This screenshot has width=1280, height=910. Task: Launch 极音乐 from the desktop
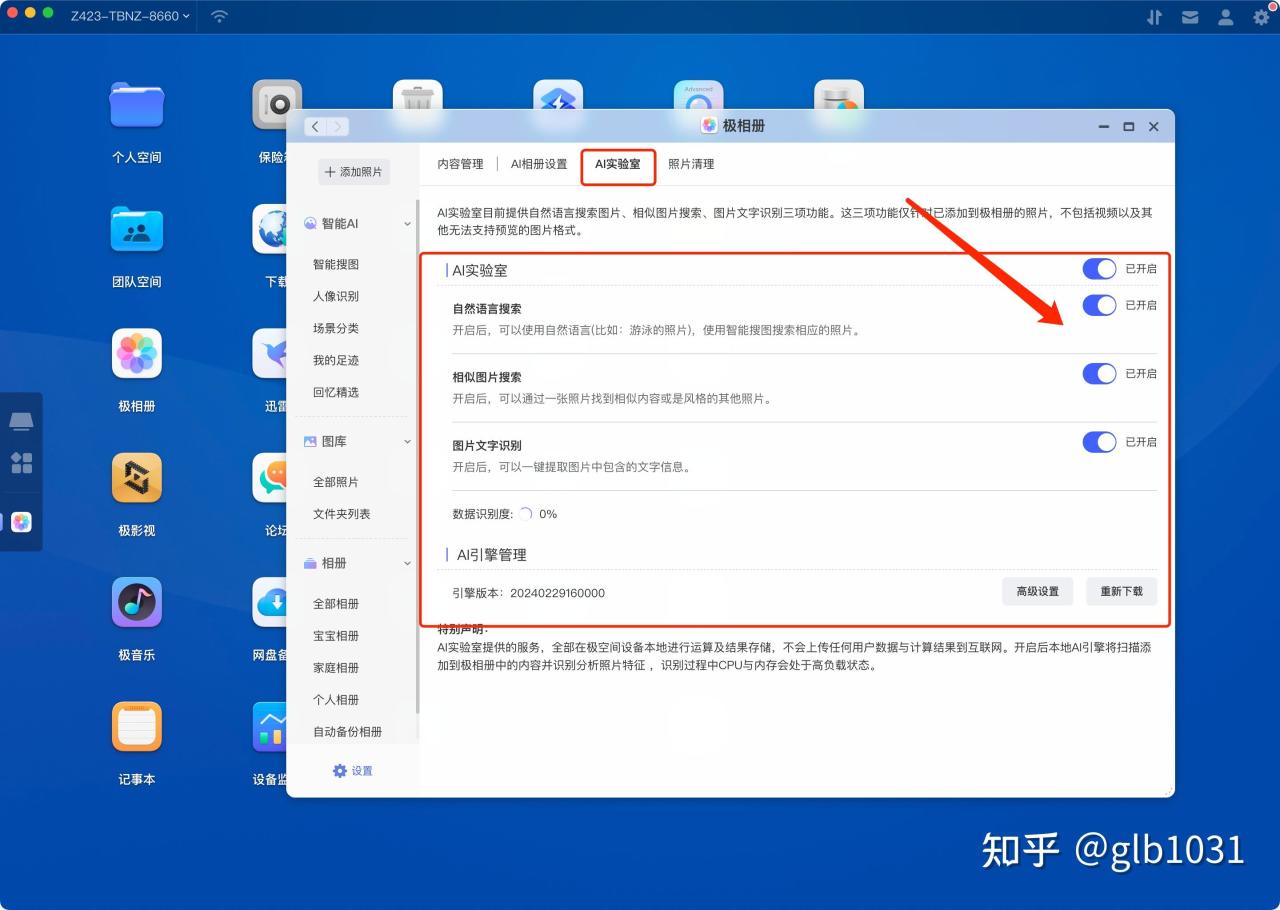click(x=136, y=602)
